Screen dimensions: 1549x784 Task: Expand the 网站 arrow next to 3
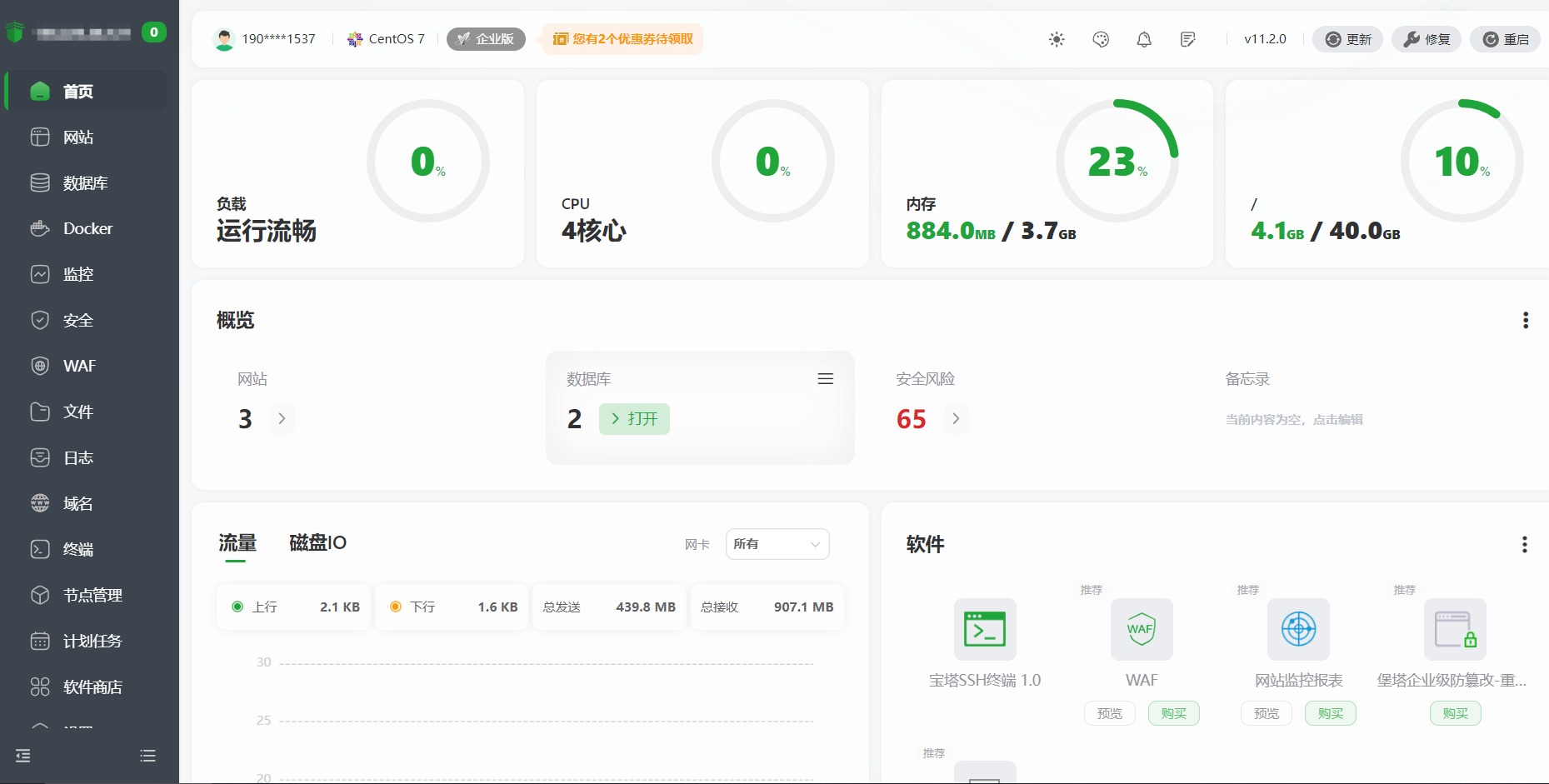pyautogui.click(x=282, y=419)
